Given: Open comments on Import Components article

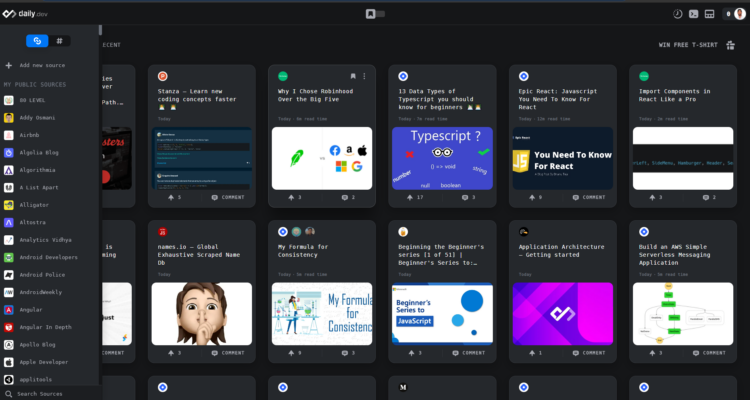Looking at the screenshot, I should click(x=709, y=198).
